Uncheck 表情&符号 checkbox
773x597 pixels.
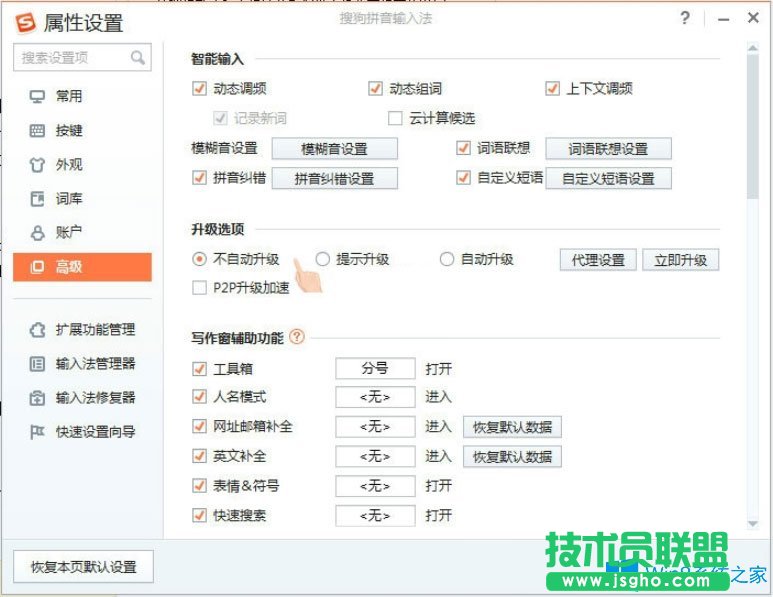coord(199,486)
